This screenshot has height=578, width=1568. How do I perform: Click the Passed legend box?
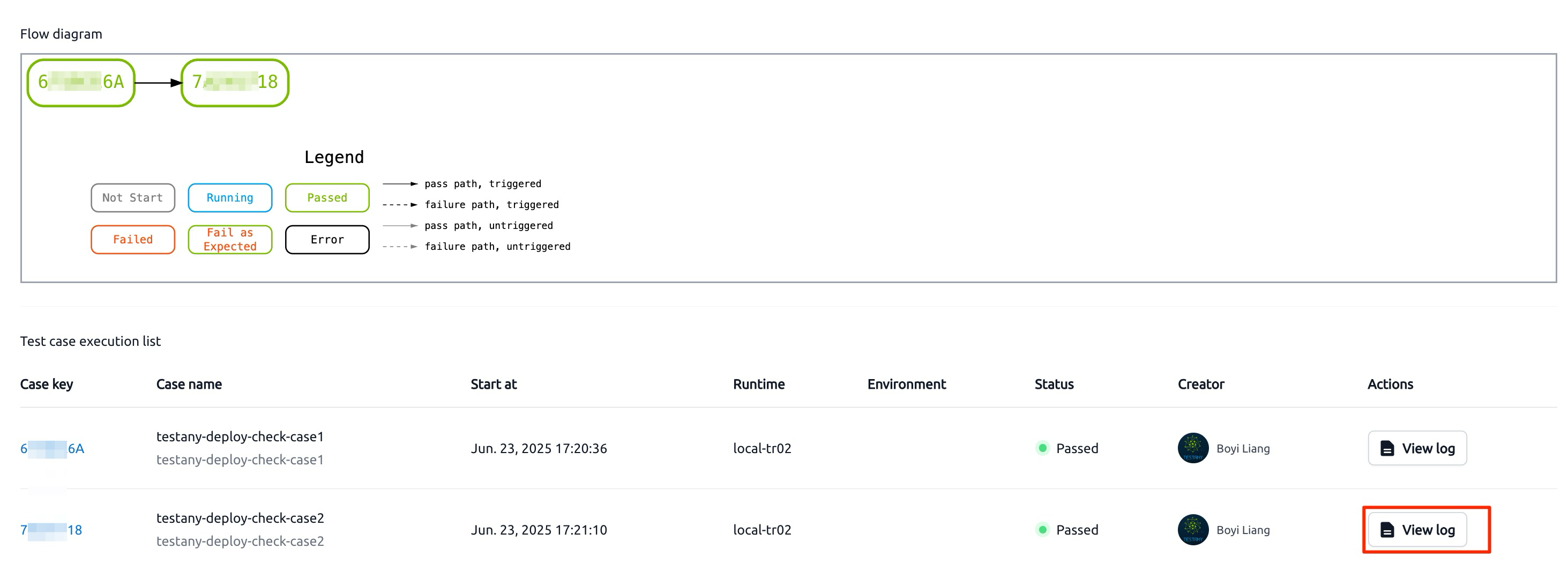(327, 198)
